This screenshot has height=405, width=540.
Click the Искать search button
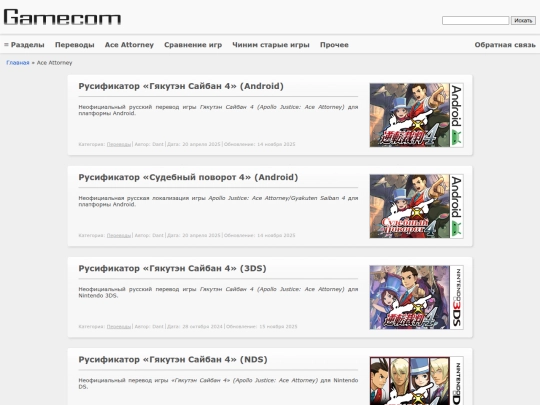pyautogui.click(x=523, y=21)
